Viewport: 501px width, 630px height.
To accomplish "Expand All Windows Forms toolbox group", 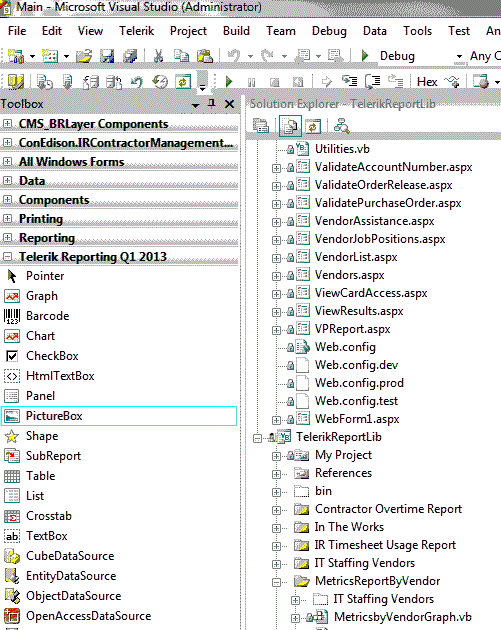I will click(7, 162).
